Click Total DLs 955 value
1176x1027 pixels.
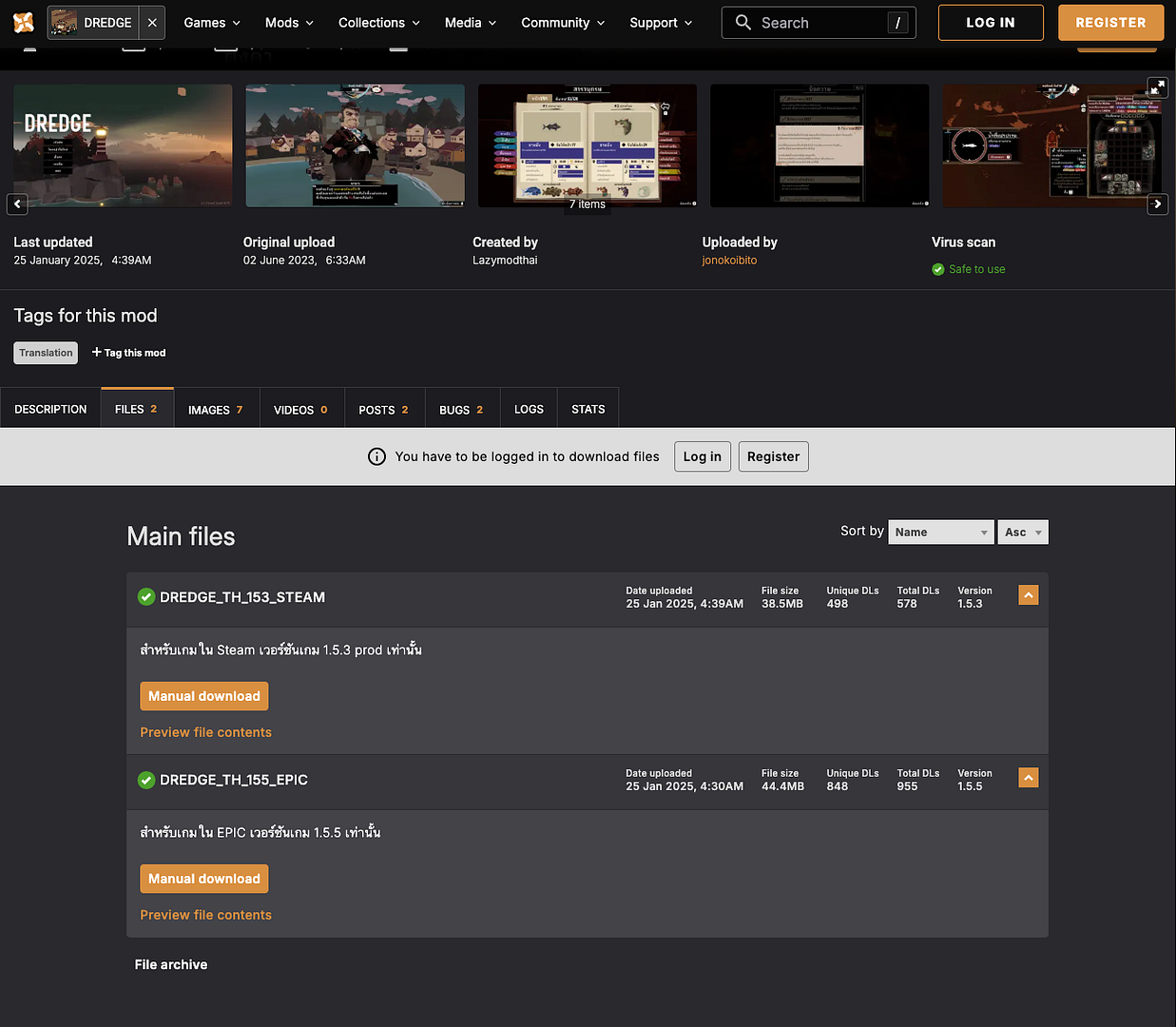(x=907, y=786)
